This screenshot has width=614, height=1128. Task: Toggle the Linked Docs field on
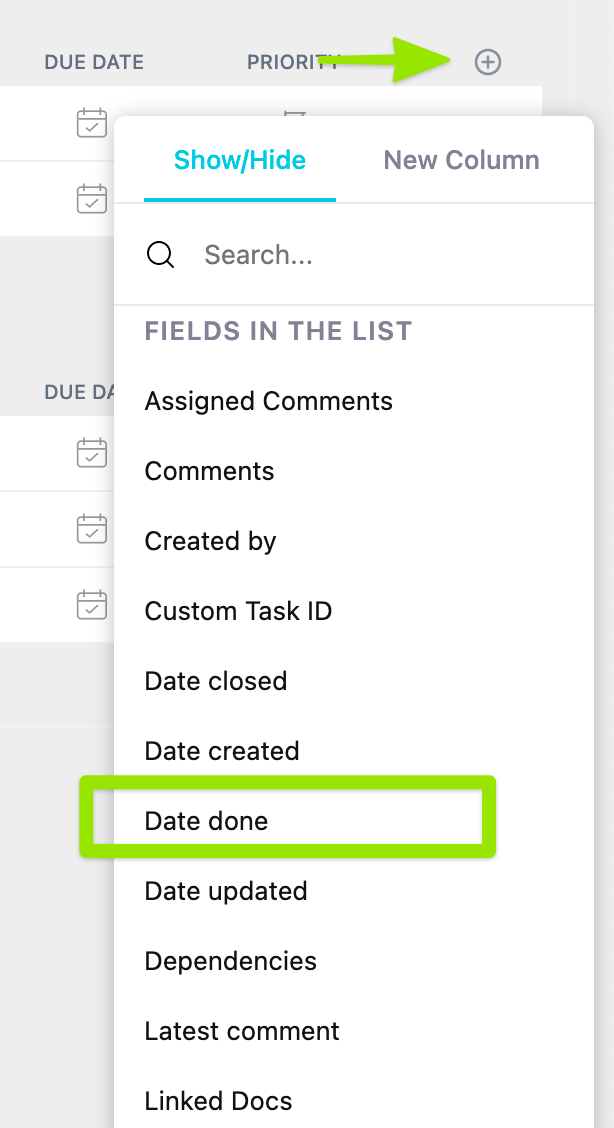(218, 1100)
